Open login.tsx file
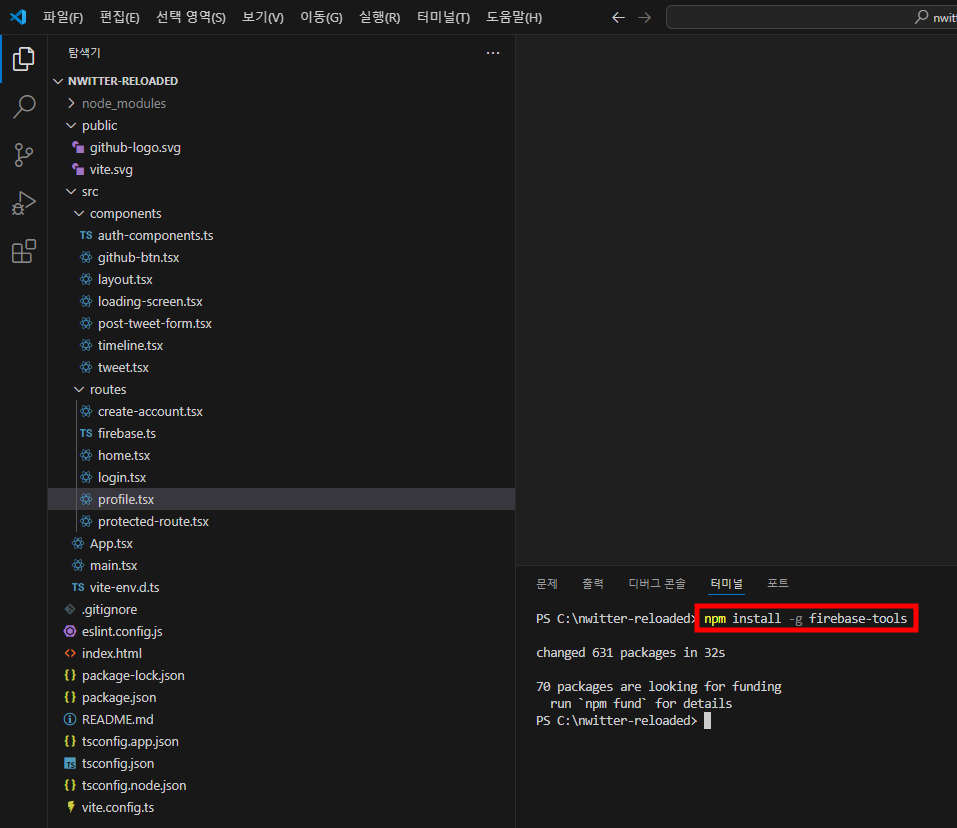Image resolution: width=957 pixels, height=828 pixels. click(281, 477)
